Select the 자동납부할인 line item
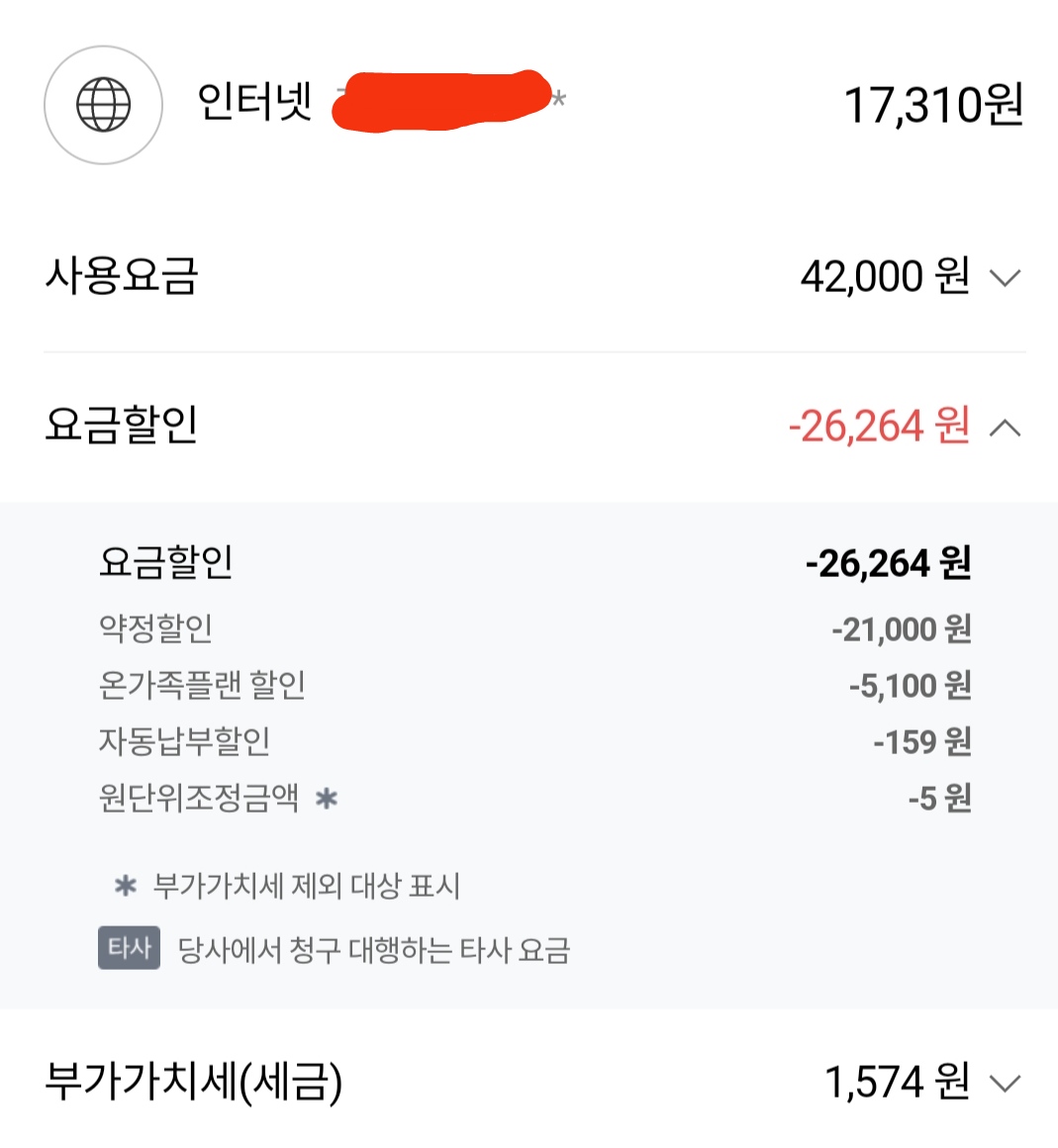Viewport: 1058px width, 1148px height. (184, 741)
